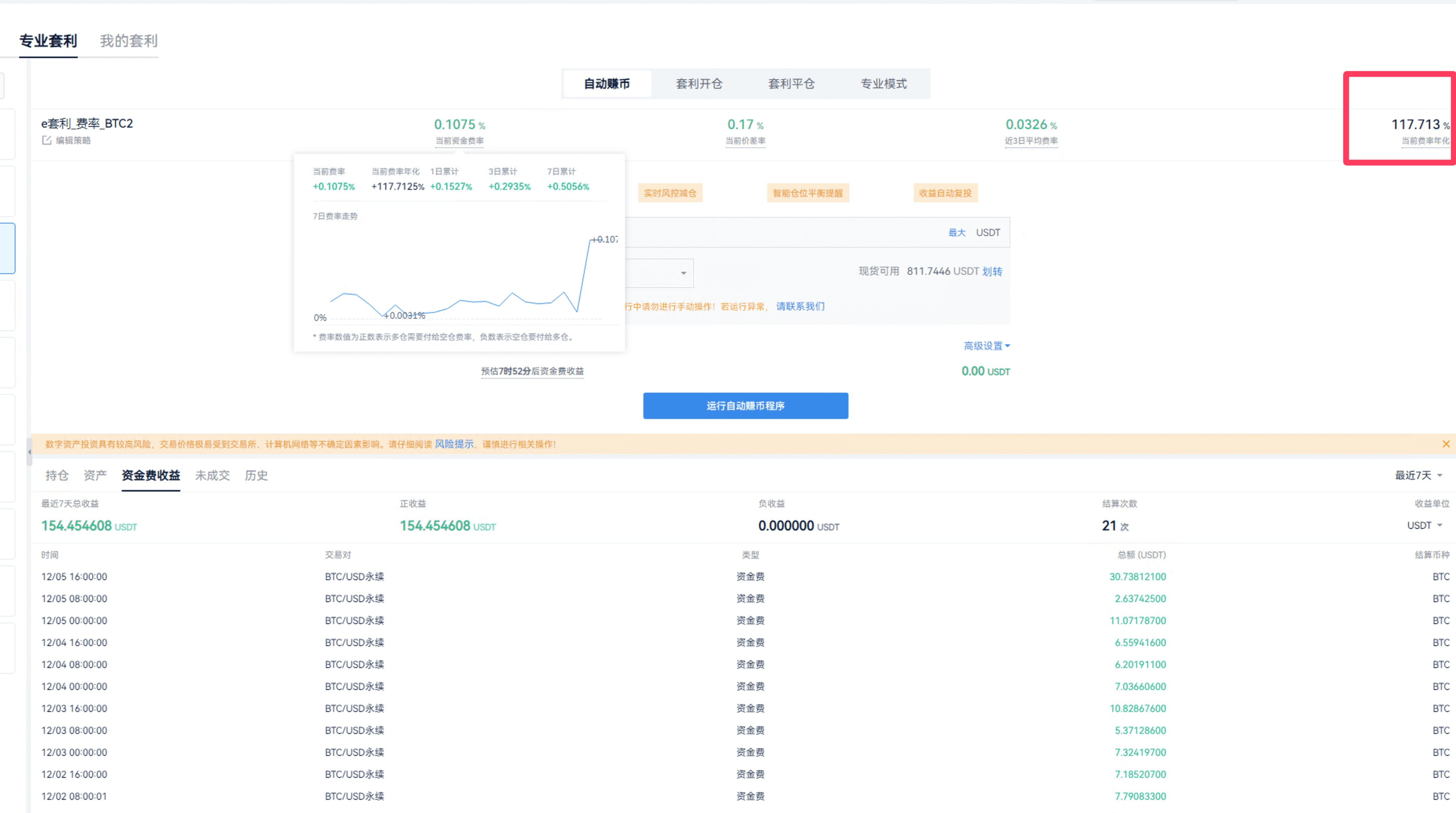Click 运行自动赚币程序 button
Viewport: 1456px width, 813px height.
click(745, 406)
